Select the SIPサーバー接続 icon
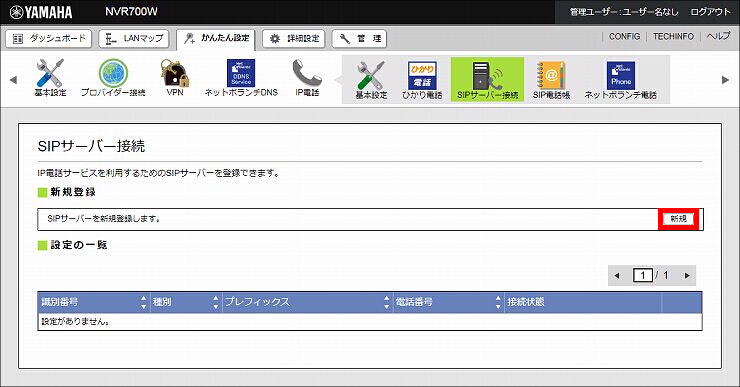The width and height of the screenshot is (740, 387). click(x=488, y=79)
